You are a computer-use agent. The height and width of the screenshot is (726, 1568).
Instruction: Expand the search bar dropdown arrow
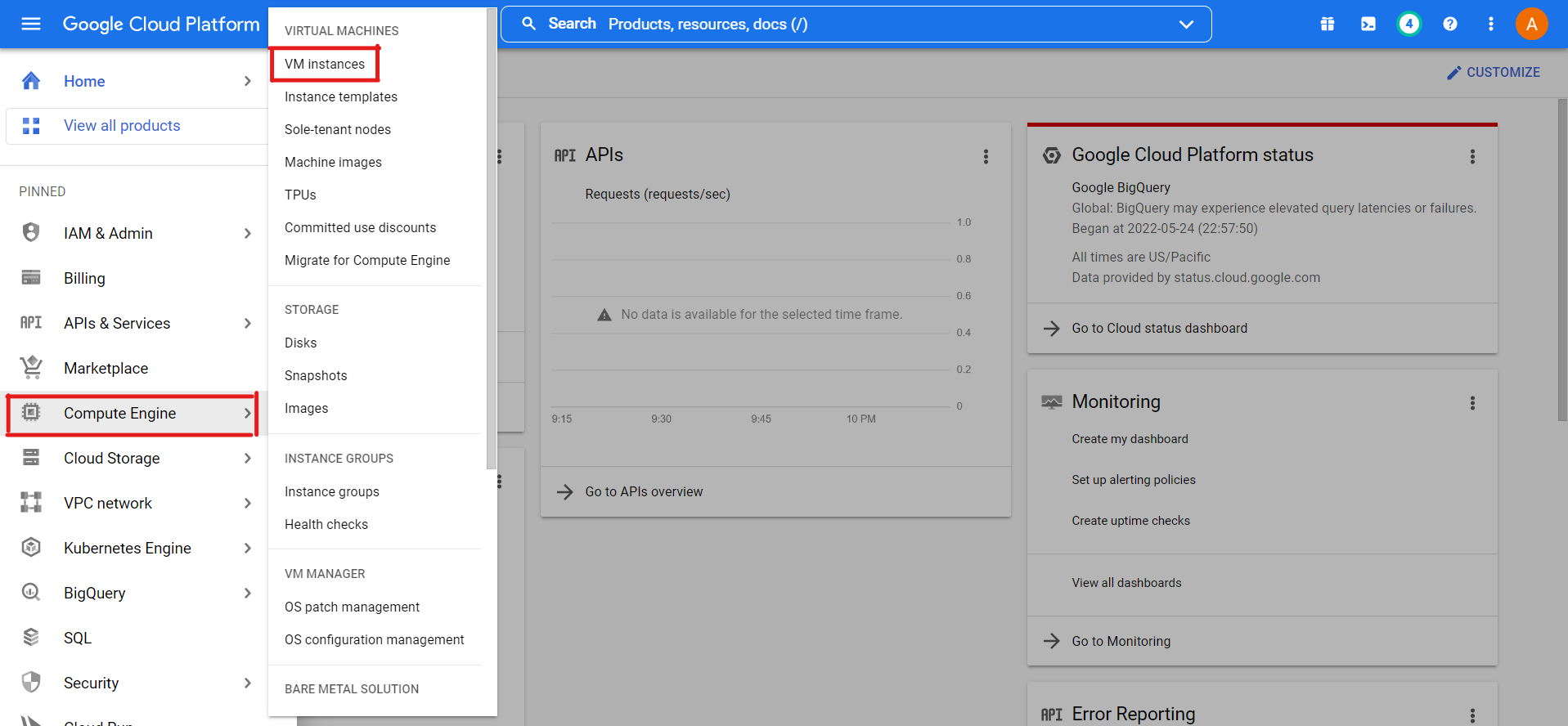(1186, 25)
